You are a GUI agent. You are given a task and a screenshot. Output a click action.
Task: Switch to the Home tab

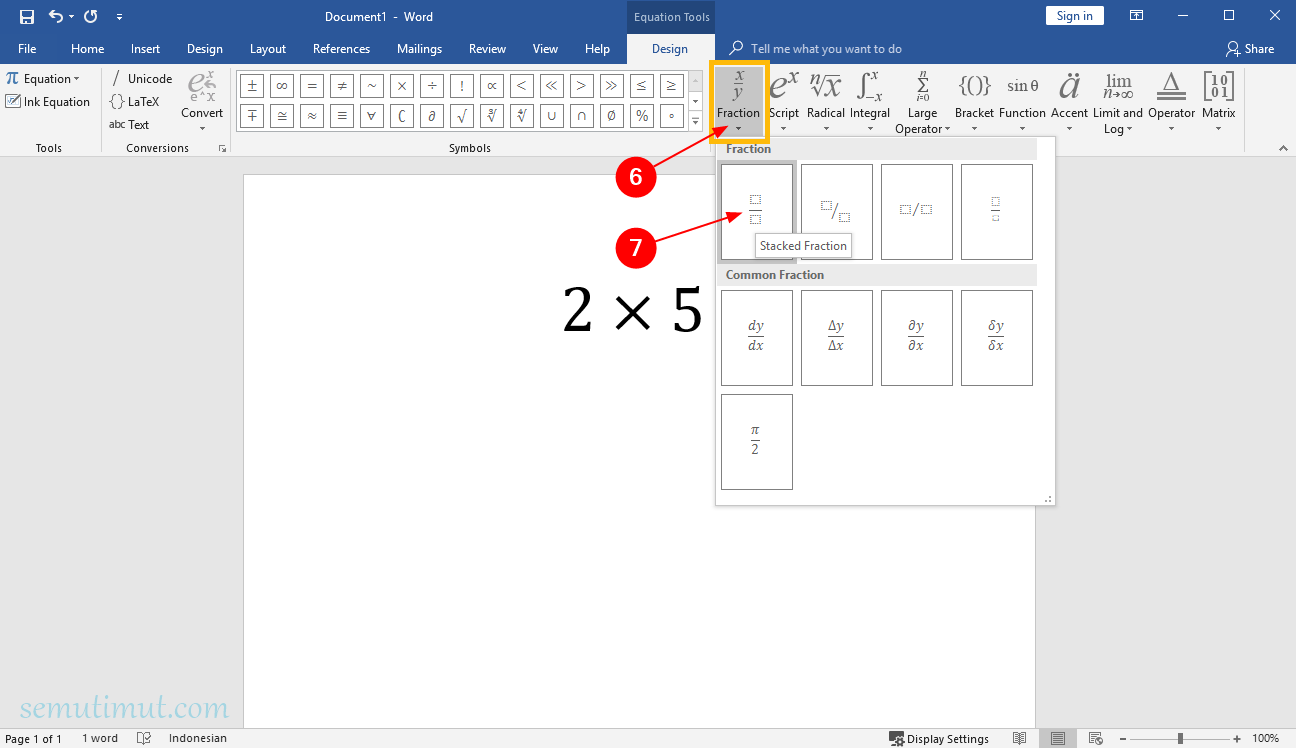point(87,48)
